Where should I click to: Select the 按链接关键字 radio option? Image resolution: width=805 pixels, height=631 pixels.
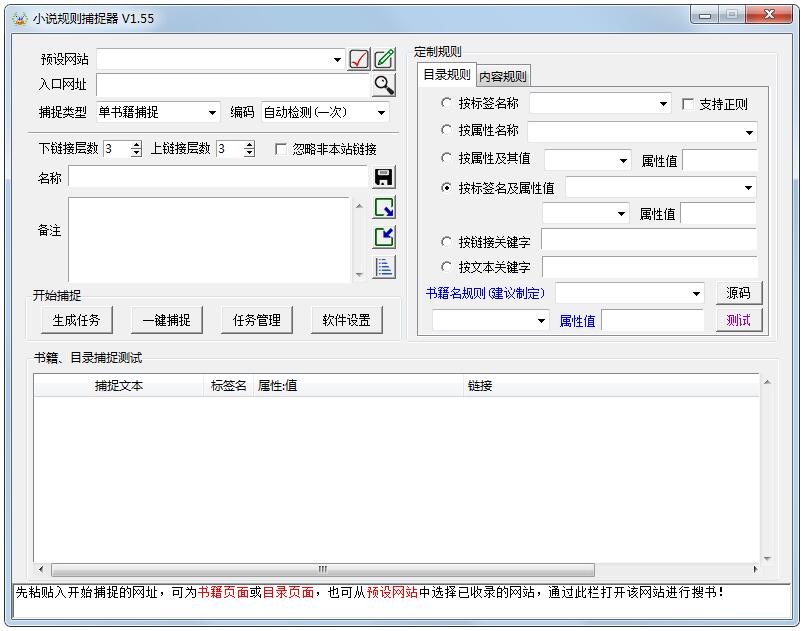pos(447,241)
